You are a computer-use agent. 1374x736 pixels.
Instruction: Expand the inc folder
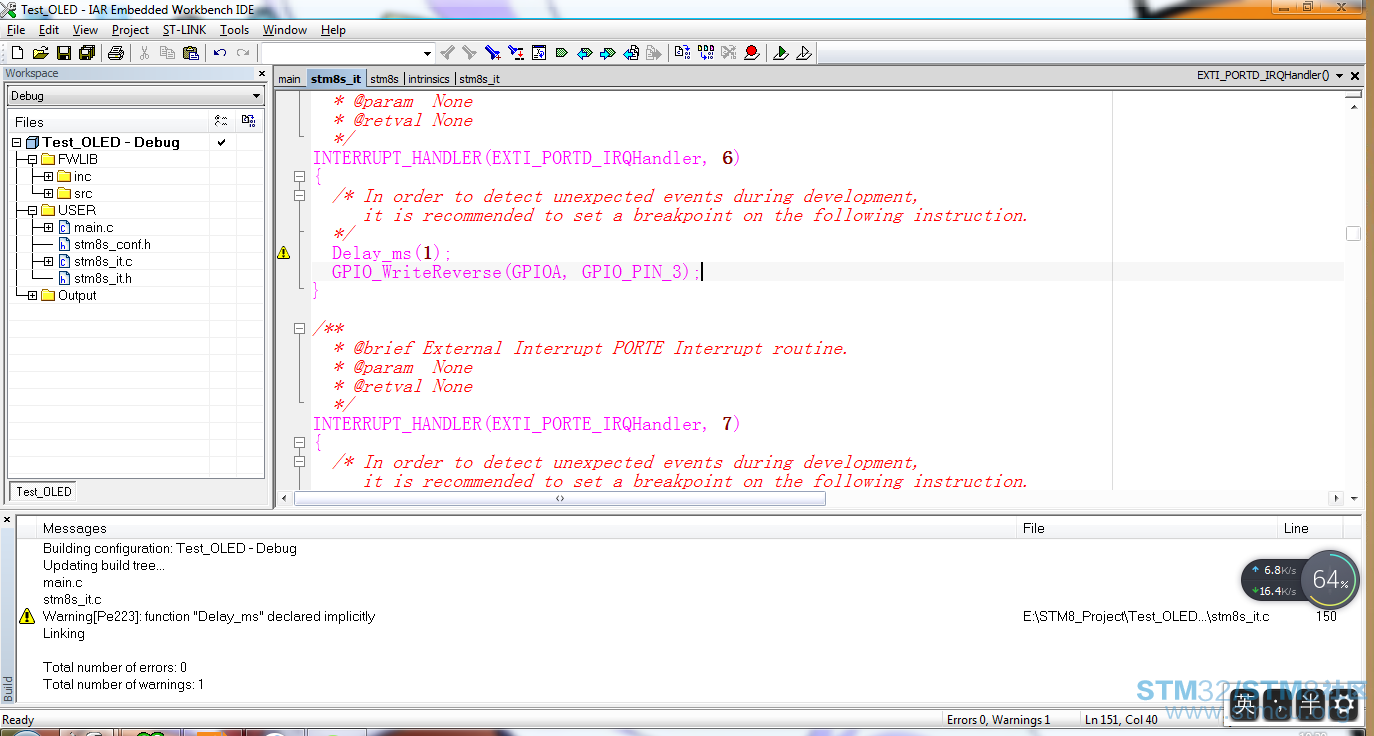(x=48, y=177)
